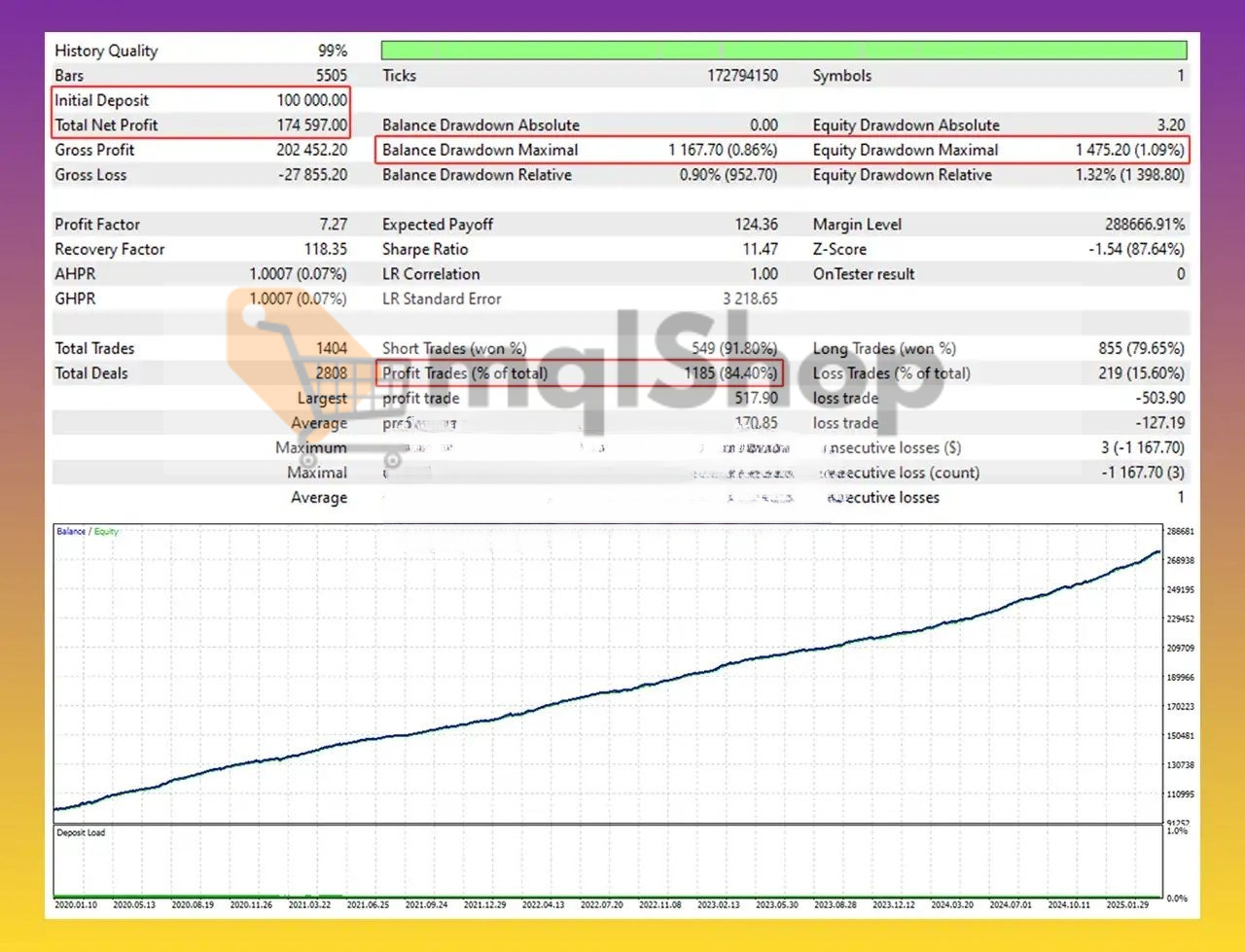This screenshot has width=1245, height=952.
Task: Expand the Deposit Load panel
Action: [80, 832]
